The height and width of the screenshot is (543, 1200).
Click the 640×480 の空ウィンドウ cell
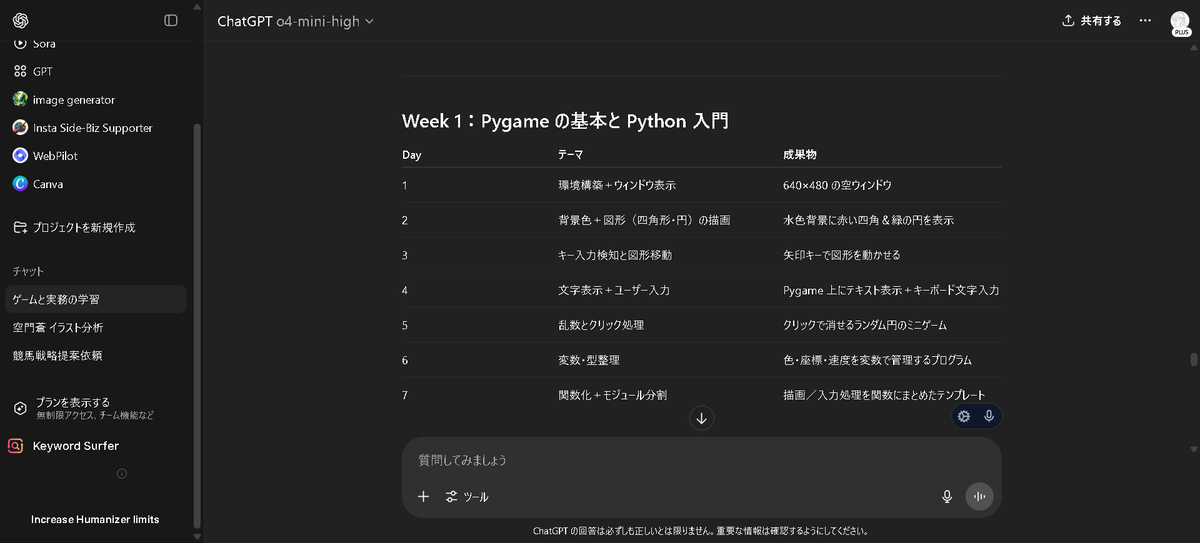(837, 185)
